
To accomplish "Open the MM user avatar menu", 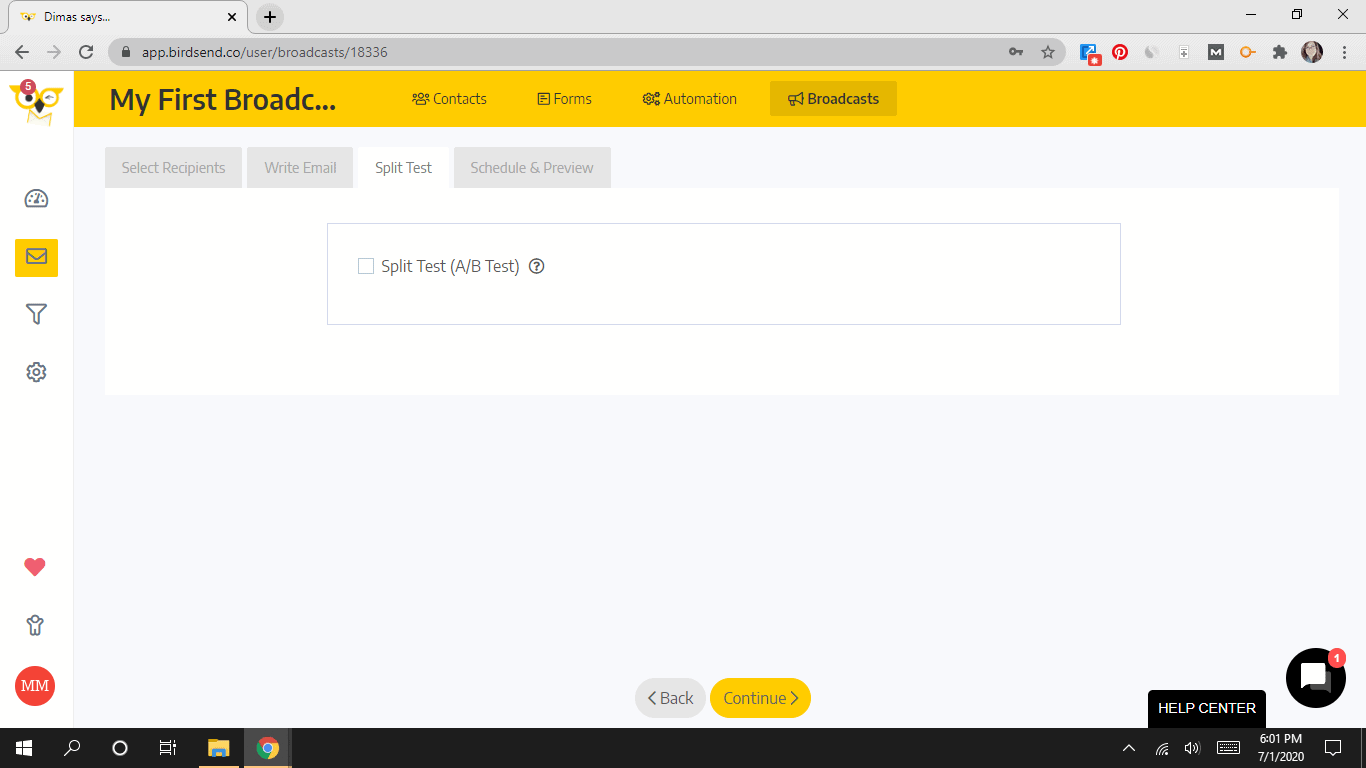I will [35, 686].
